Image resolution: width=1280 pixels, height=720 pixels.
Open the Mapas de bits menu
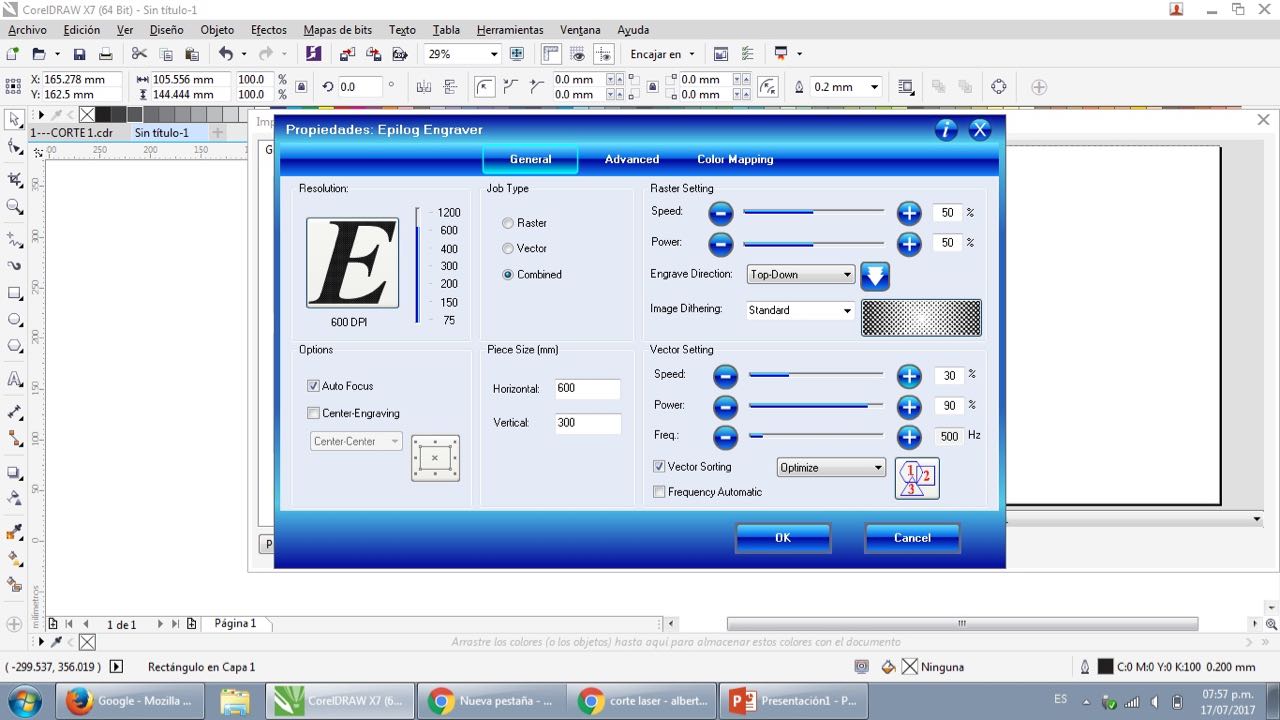[x=339, y=30]
